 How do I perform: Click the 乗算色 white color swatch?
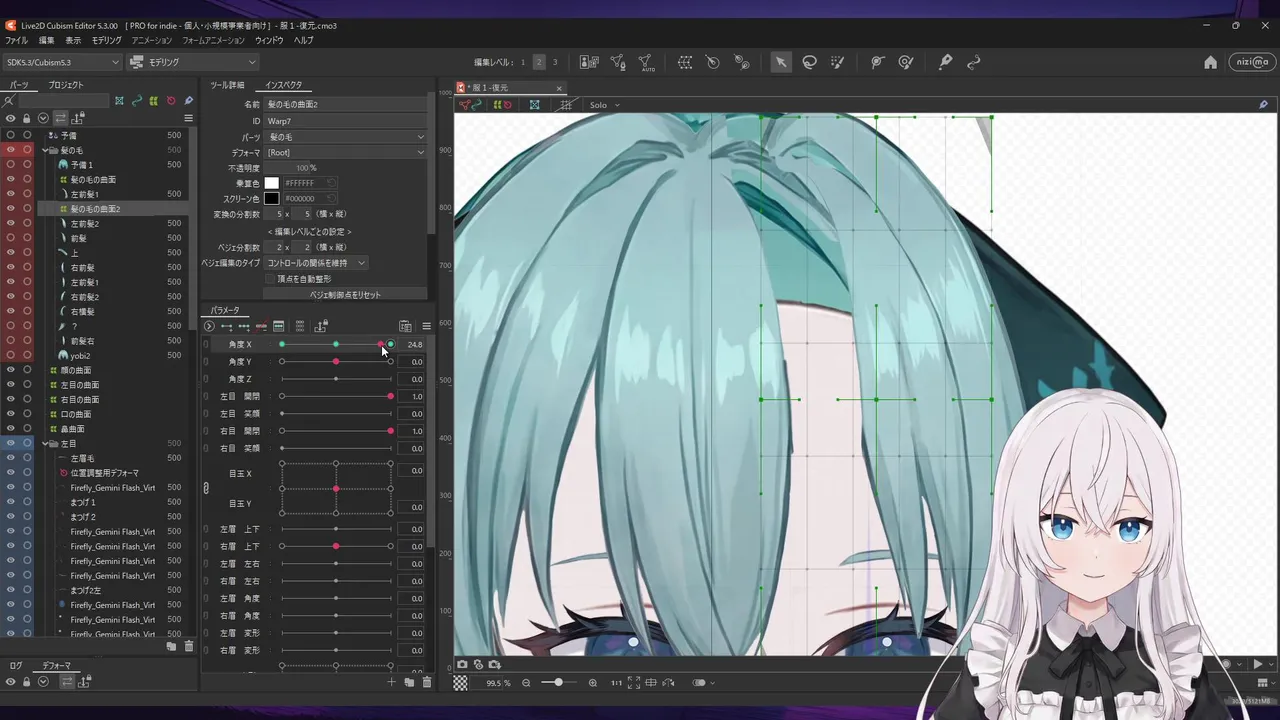pos(271,183)
